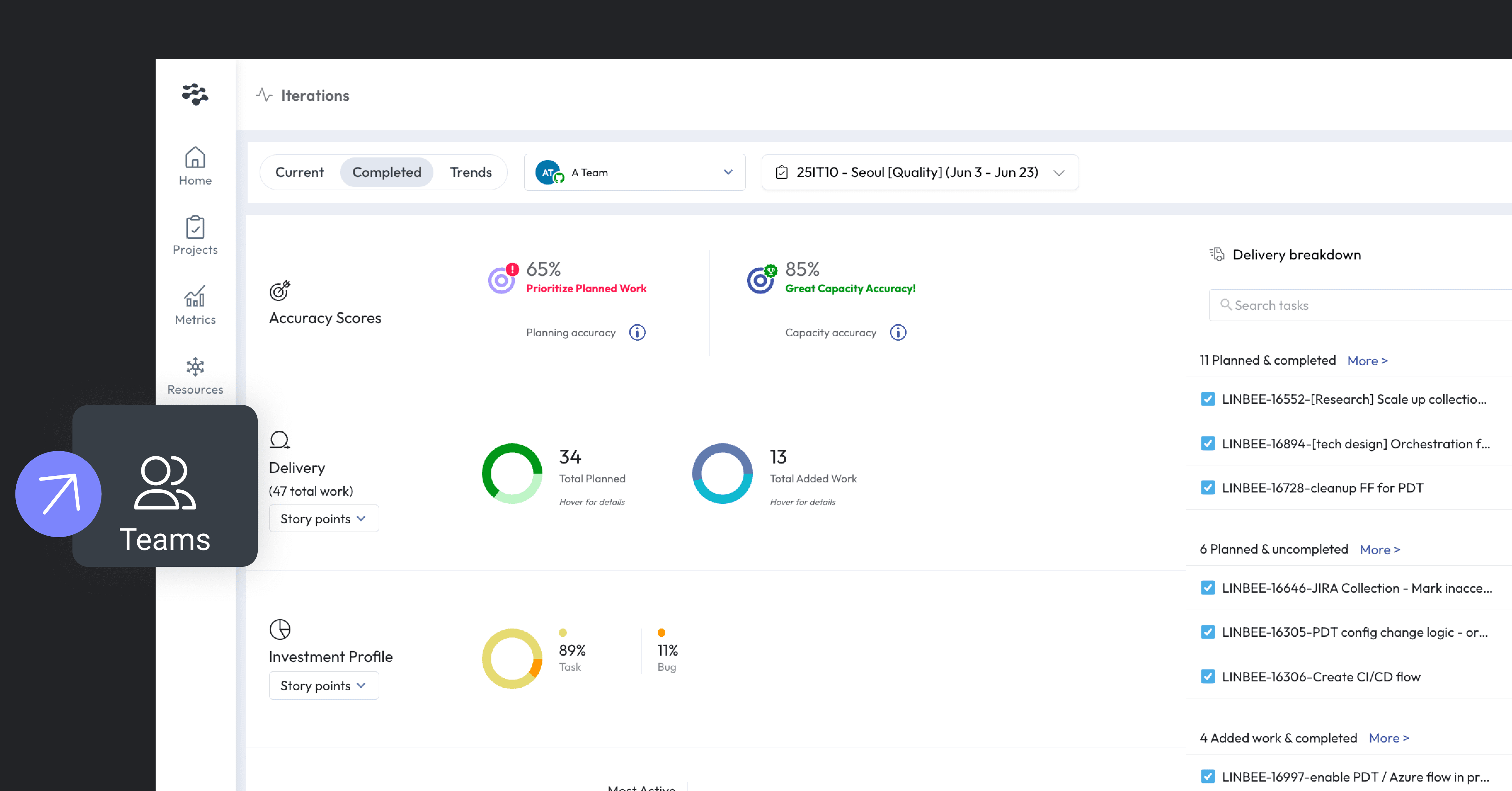
Task: Click the Iterations pulse icon in header
Action: pos(264,95)
